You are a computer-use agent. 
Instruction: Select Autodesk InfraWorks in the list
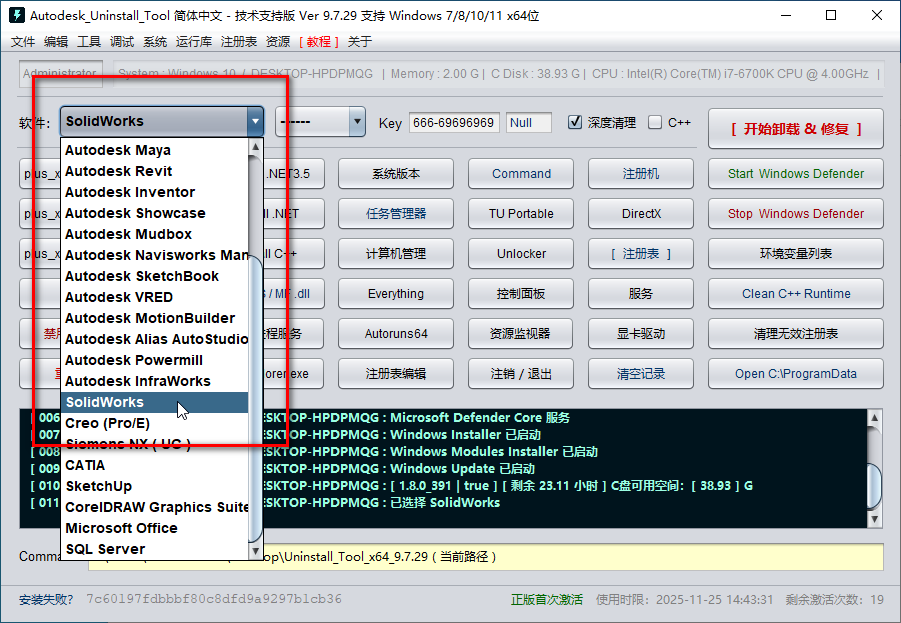155,381
